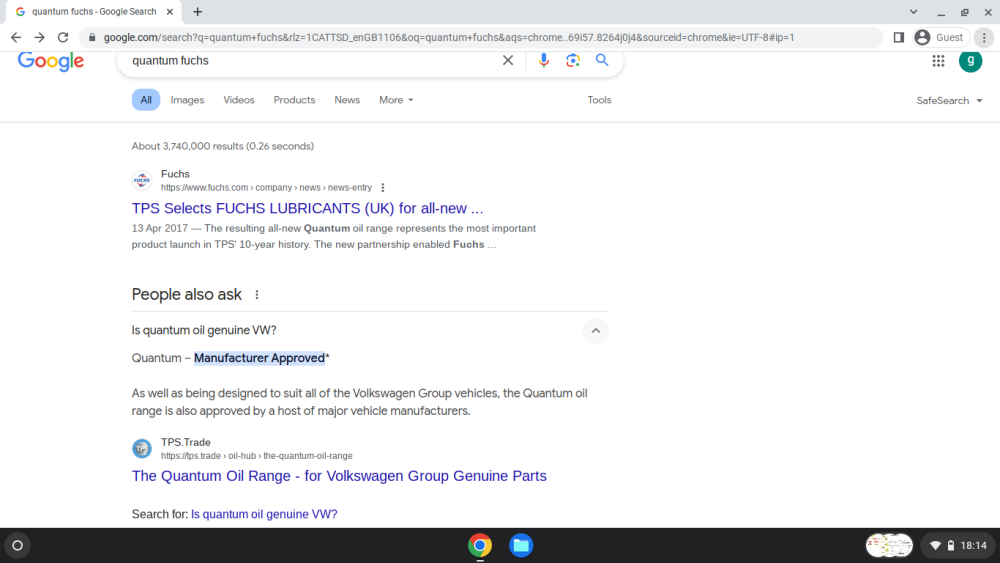
Task: Go back to the previous page
Action: click(x=16, y=38)
